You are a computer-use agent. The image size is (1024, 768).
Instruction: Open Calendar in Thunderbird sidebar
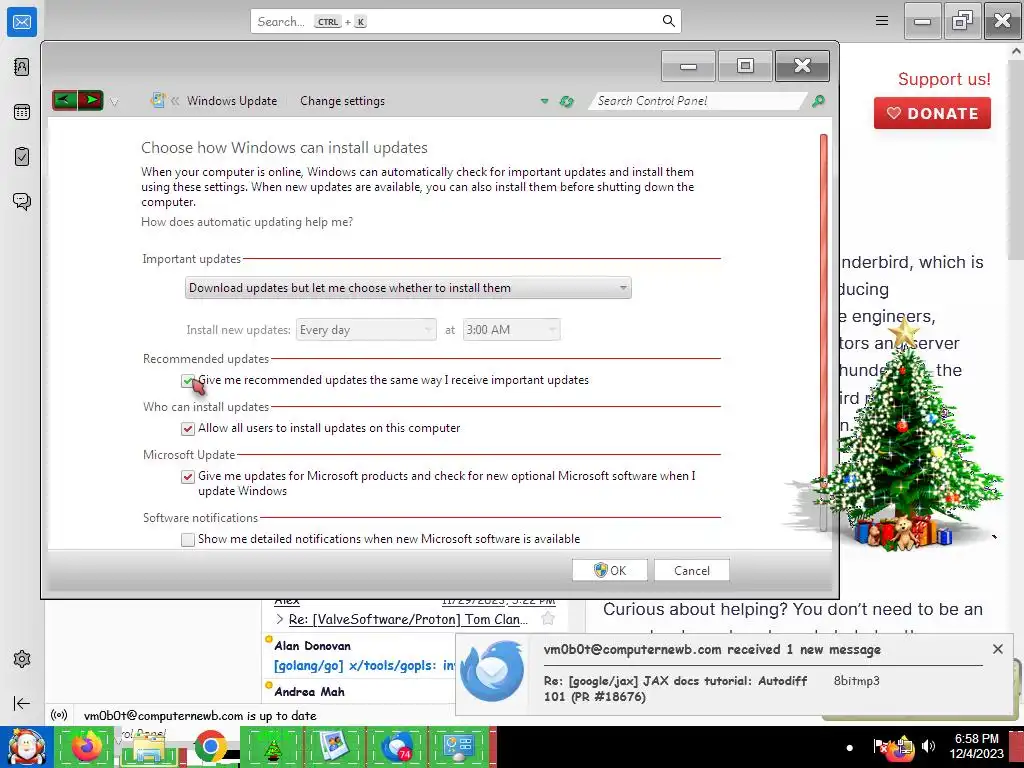click(22, 112)
